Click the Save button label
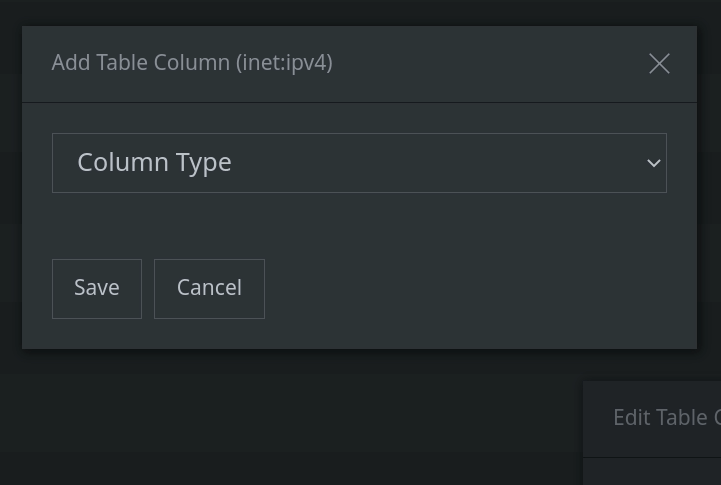 pos(97,288)
